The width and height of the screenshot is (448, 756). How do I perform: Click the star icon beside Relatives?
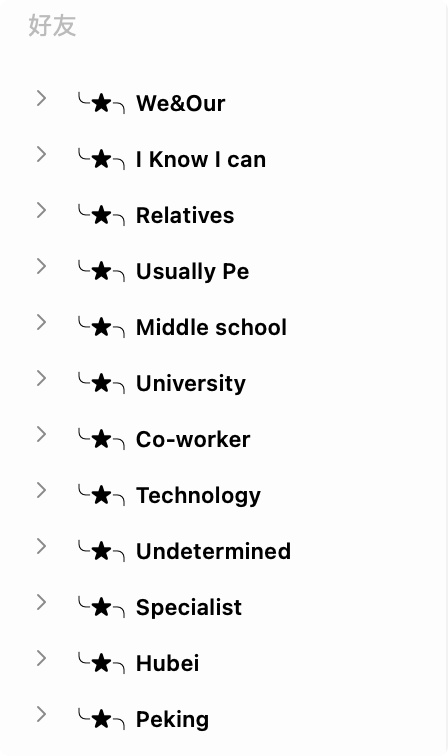coord(101,215)
